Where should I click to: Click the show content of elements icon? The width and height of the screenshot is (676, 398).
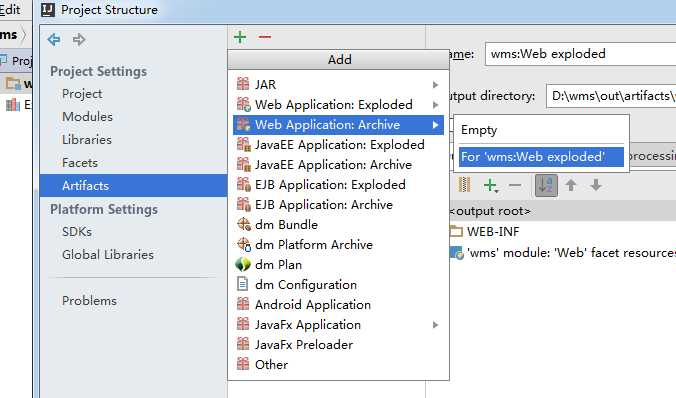point(464,185)
